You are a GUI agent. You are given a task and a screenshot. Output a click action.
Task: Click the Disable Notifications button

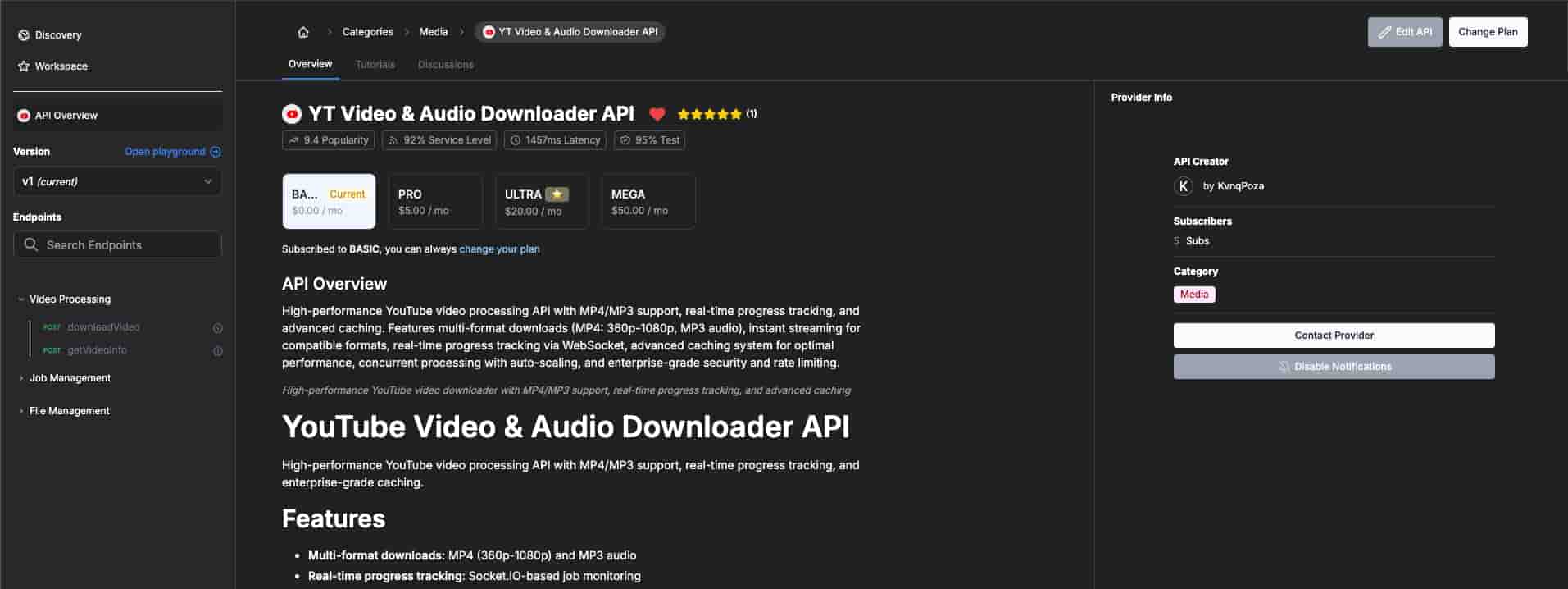1334,367
